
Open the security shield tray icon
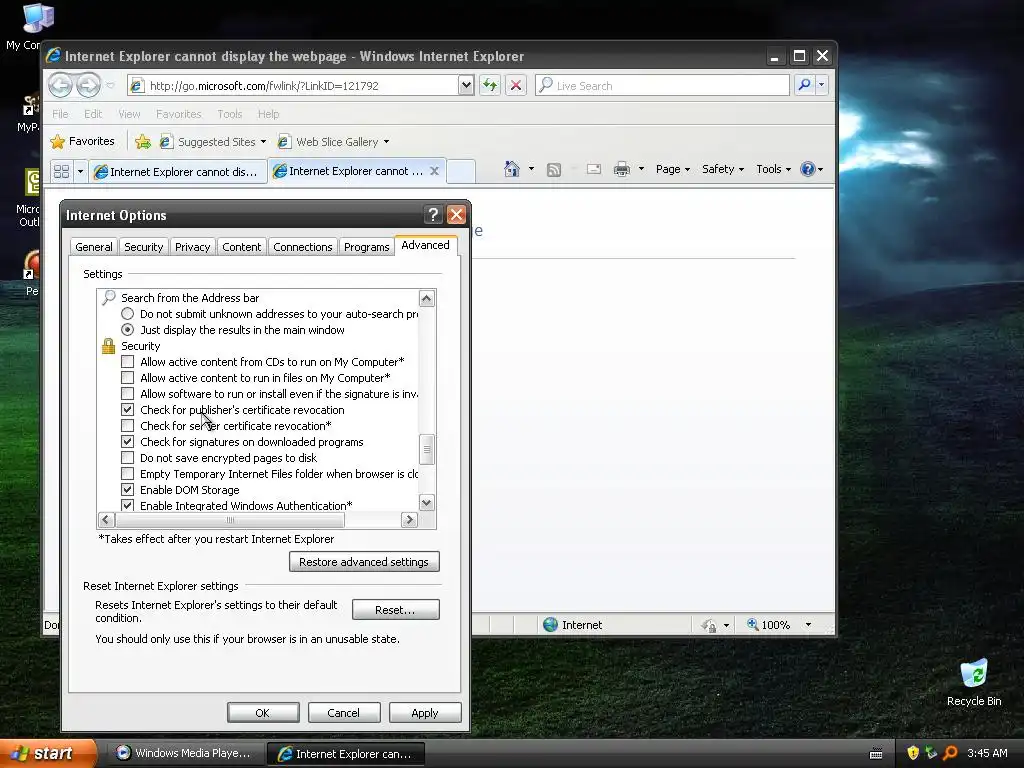click(x=913, y=753)
